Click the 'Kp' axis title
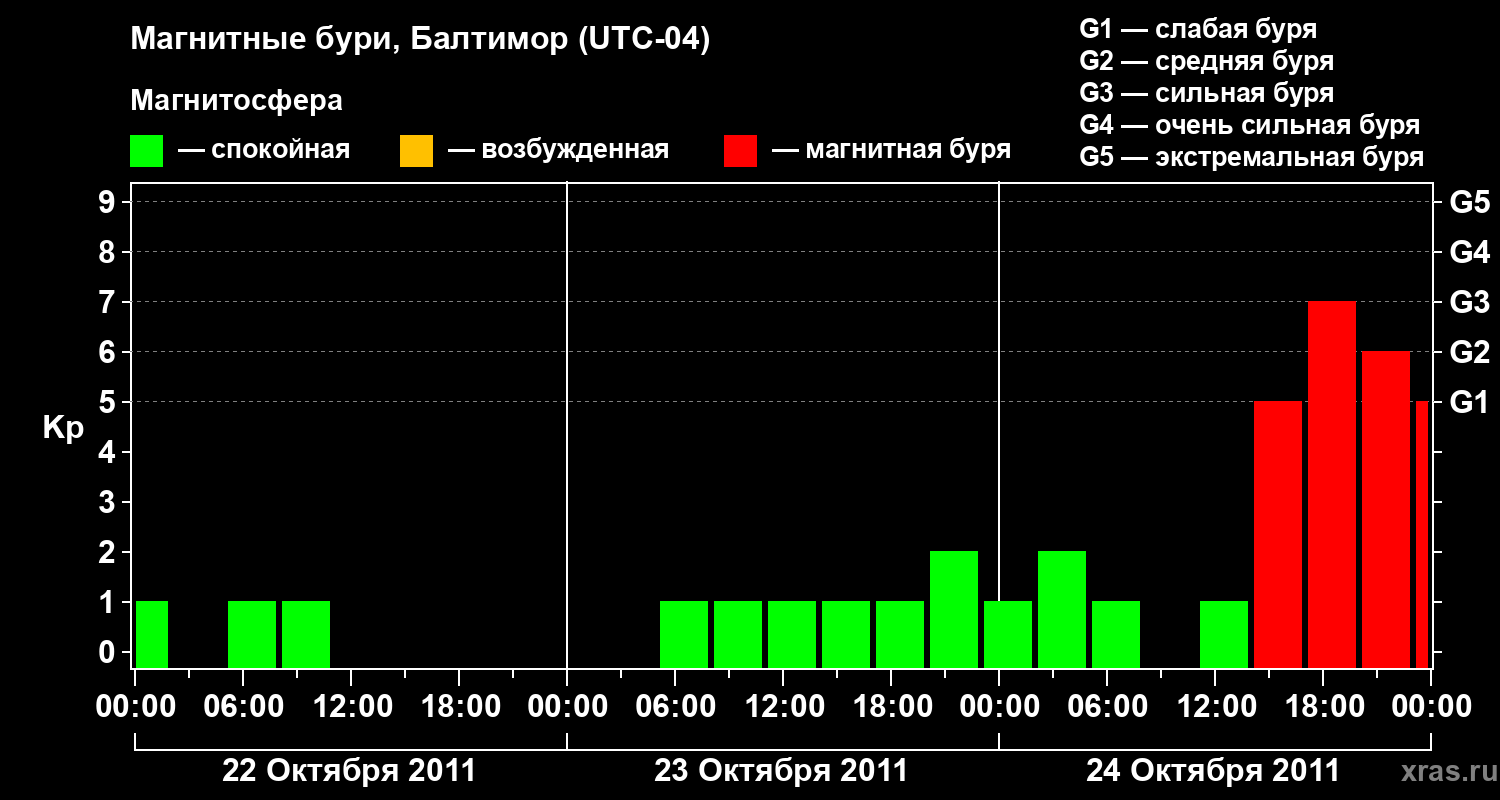Image resolution: width=1500 pixels, height=800 pixels. click(63, 429)
